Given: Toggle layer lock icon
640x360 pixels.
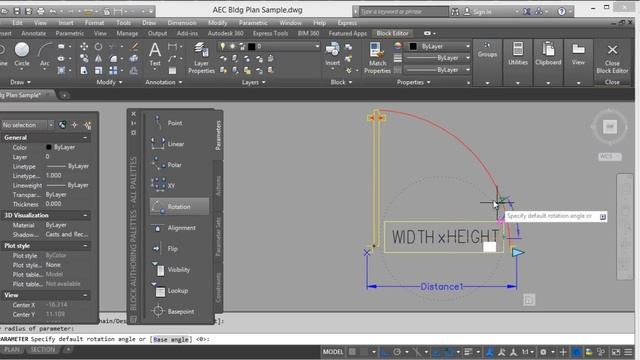Looking at the screenshot, I should point(242,46).
